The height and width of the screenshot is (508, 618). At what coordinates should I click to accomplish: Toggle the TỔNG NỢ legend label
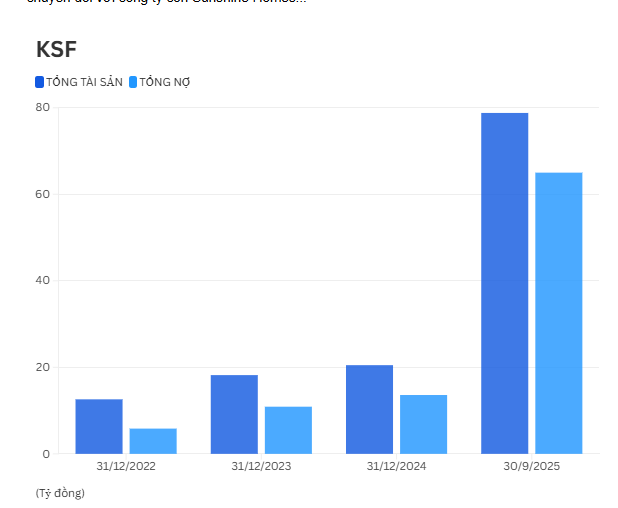(165, 82)
